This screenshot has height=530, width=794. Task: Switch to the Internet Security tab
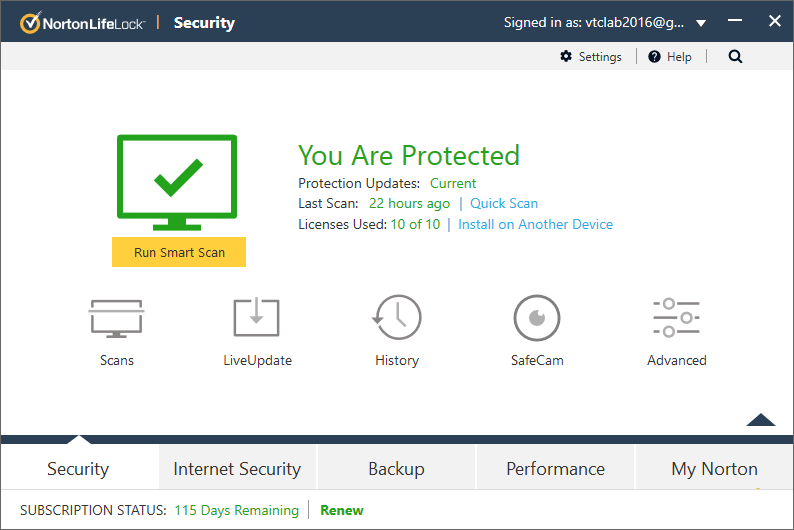(237, 469)
